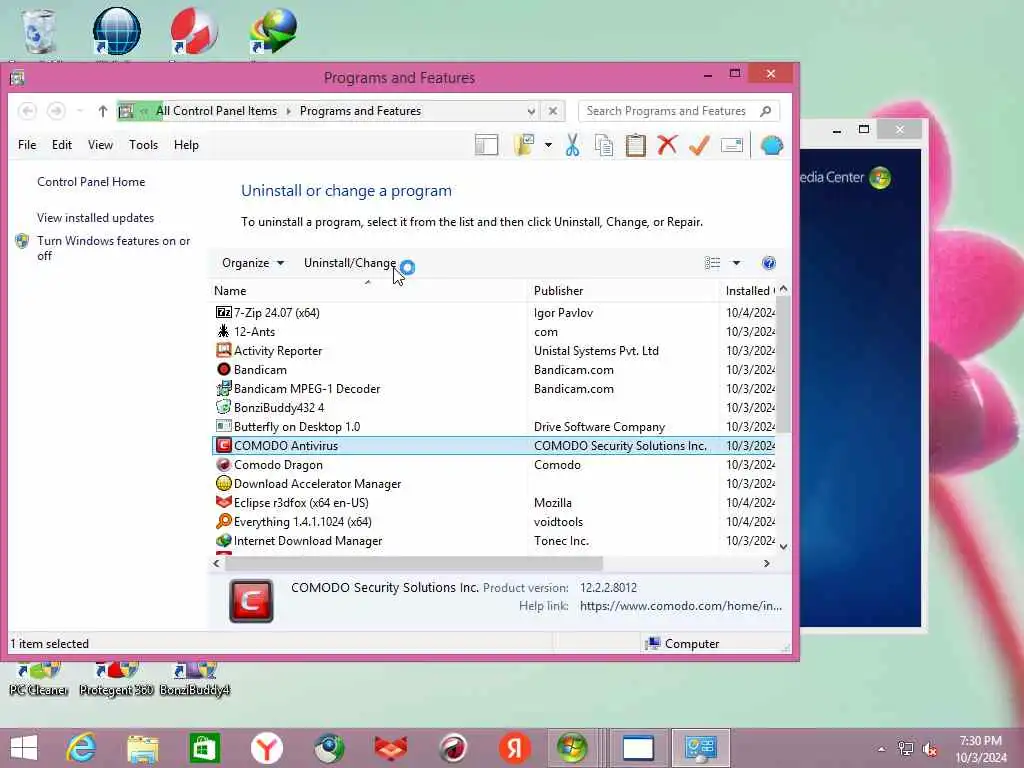The height and width of the screenshot is (768, 1024).
Task: Click the comodo.com help link
Action: [x=680, y=606]
